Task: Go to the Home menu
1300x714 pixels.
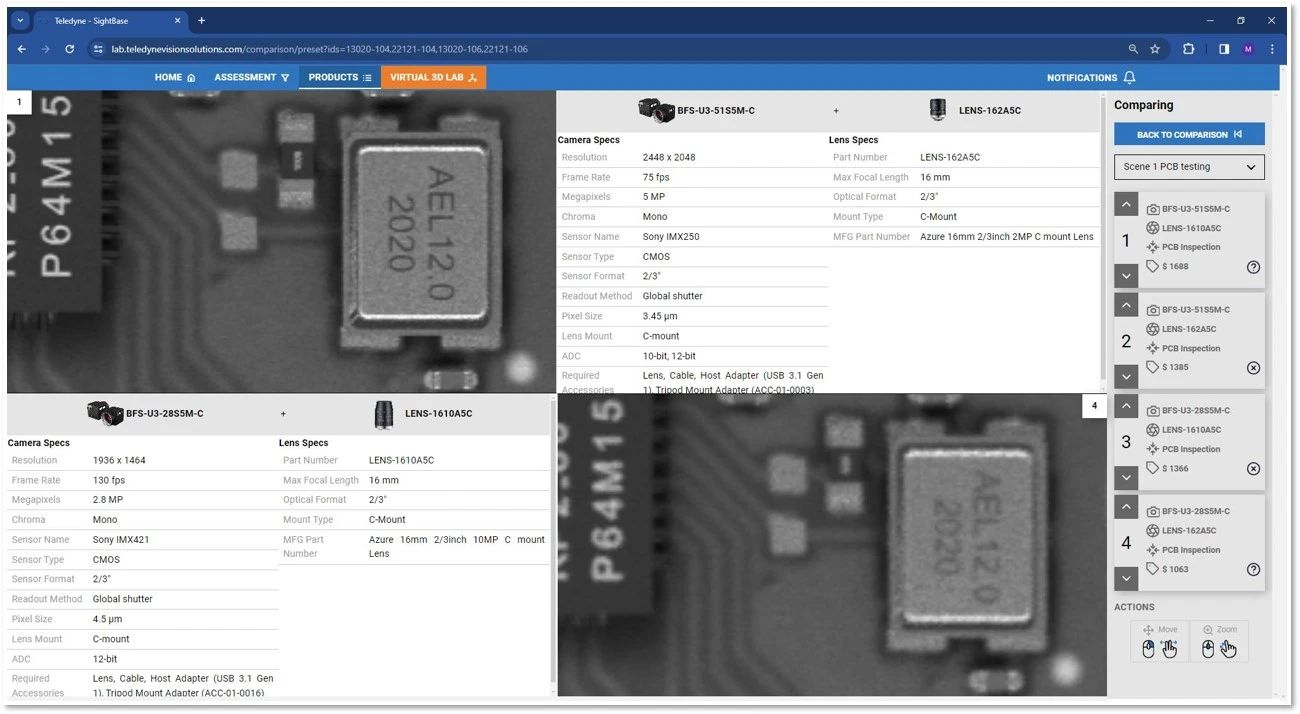Action: pos(175,77)
